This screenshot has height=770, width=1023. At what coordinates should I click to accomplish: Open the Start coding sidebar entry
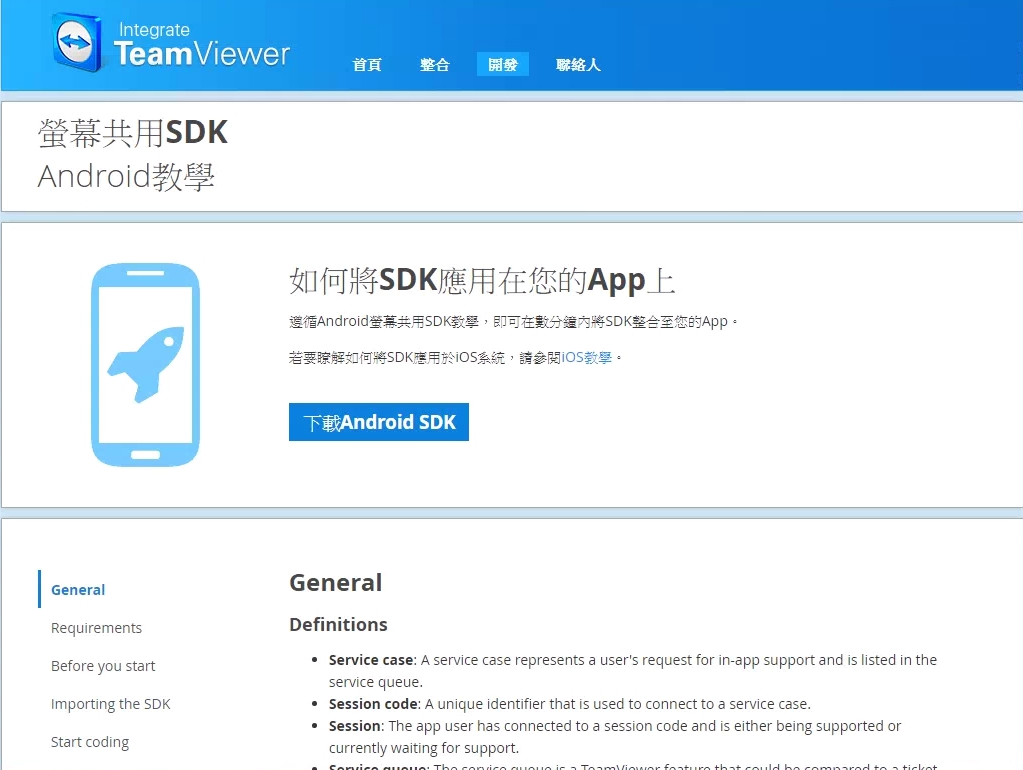coord(90,742)
